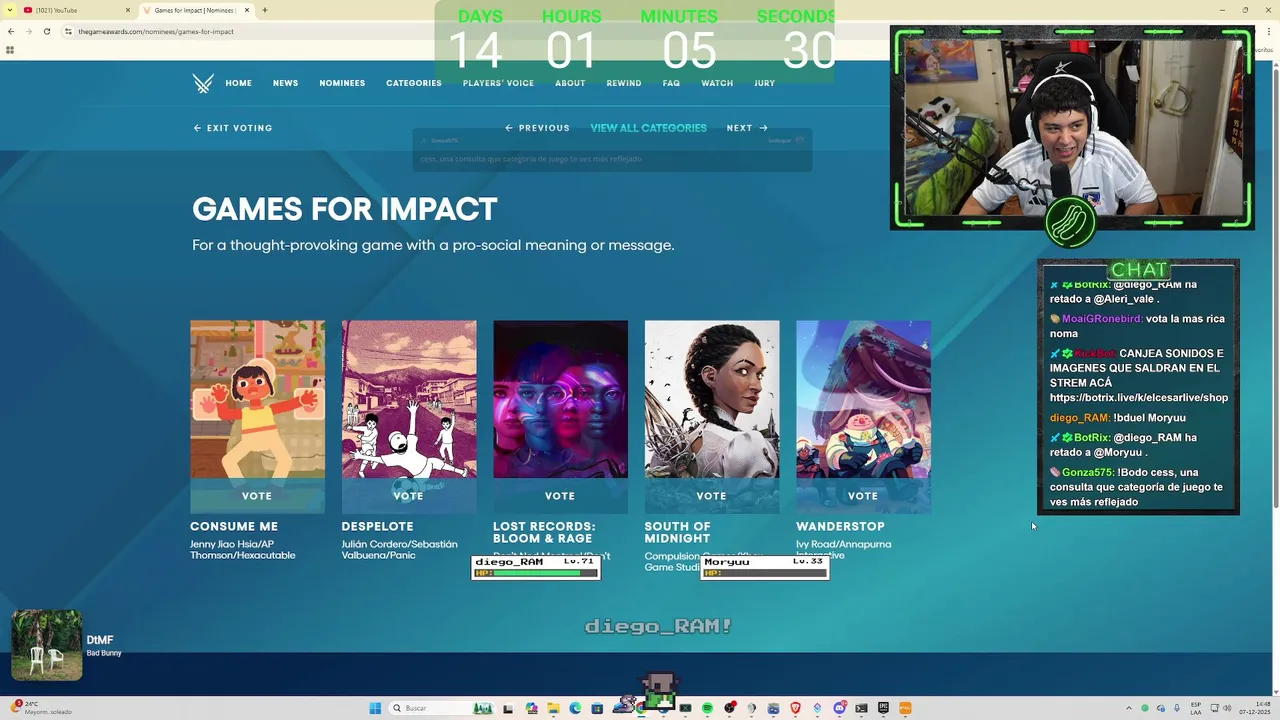Open the WATCH nav item
This screenshot has width=1280, height=720.
[x=717, y=83]
